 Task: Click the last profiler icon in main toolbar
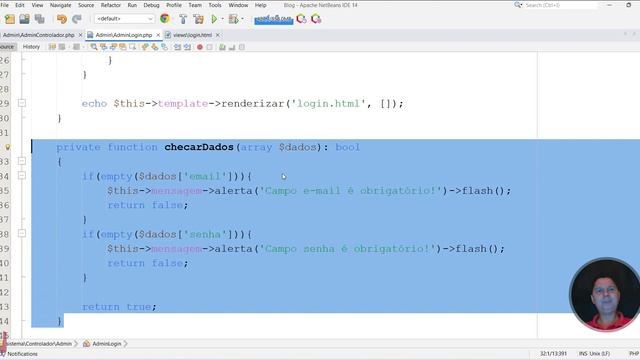316,19
